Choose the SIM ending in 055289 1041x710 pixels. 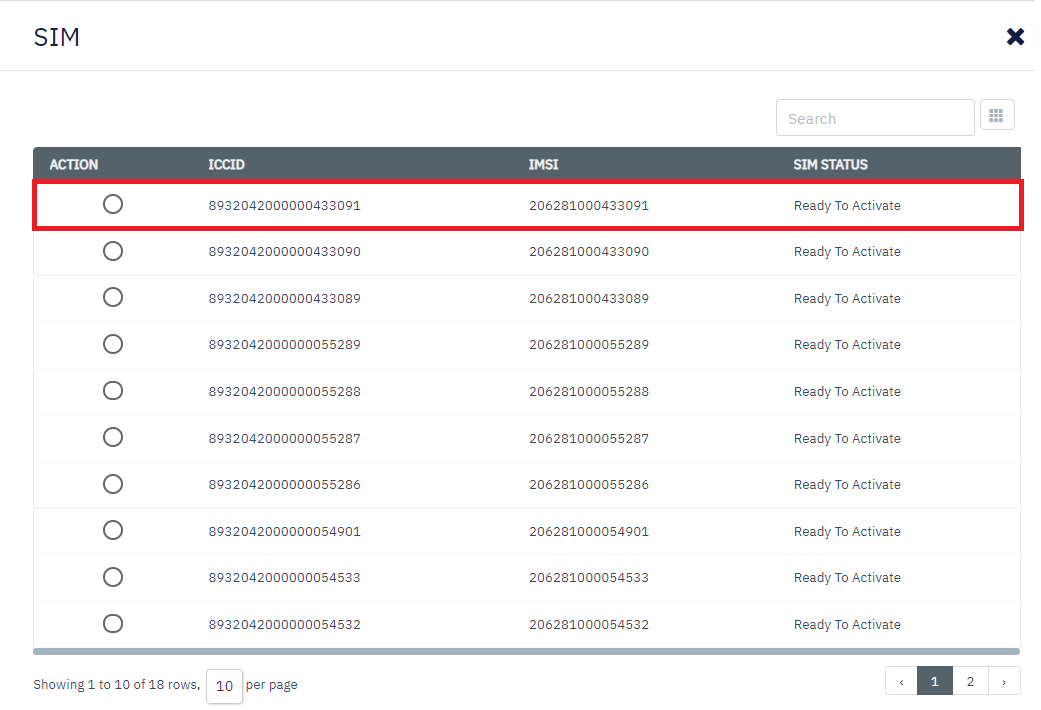pos(113,344)
